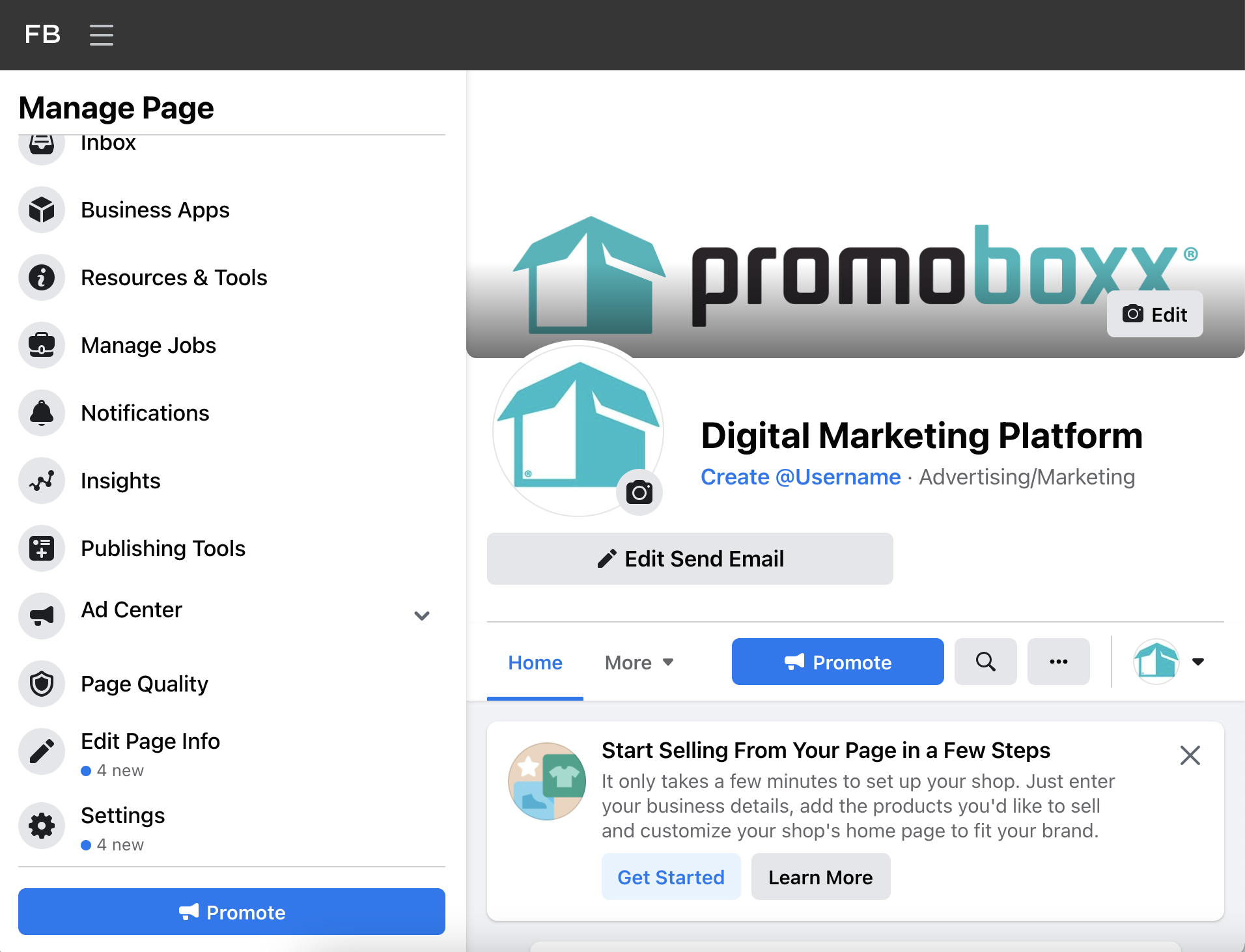Click Ad Center label
Viewport: 1245px width, 952px height.
pos(132,609)
